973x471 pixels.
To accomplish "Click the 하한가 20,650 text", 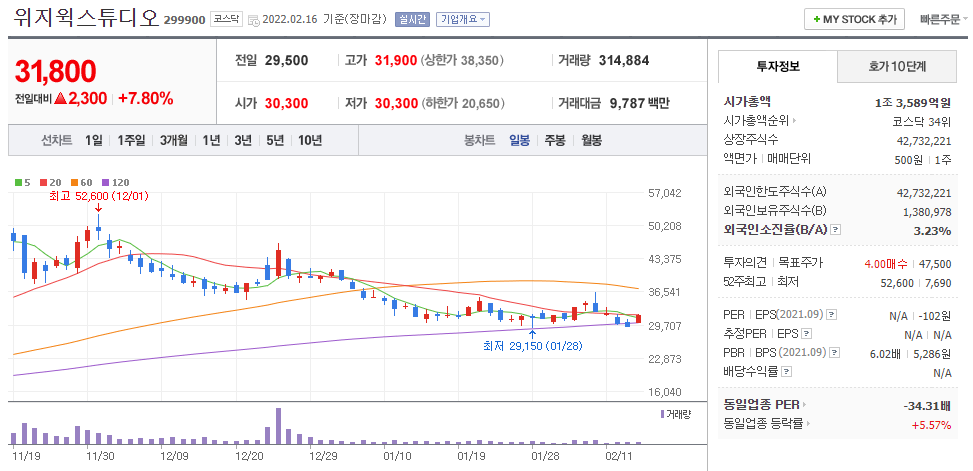I will (x=462, y=103).
